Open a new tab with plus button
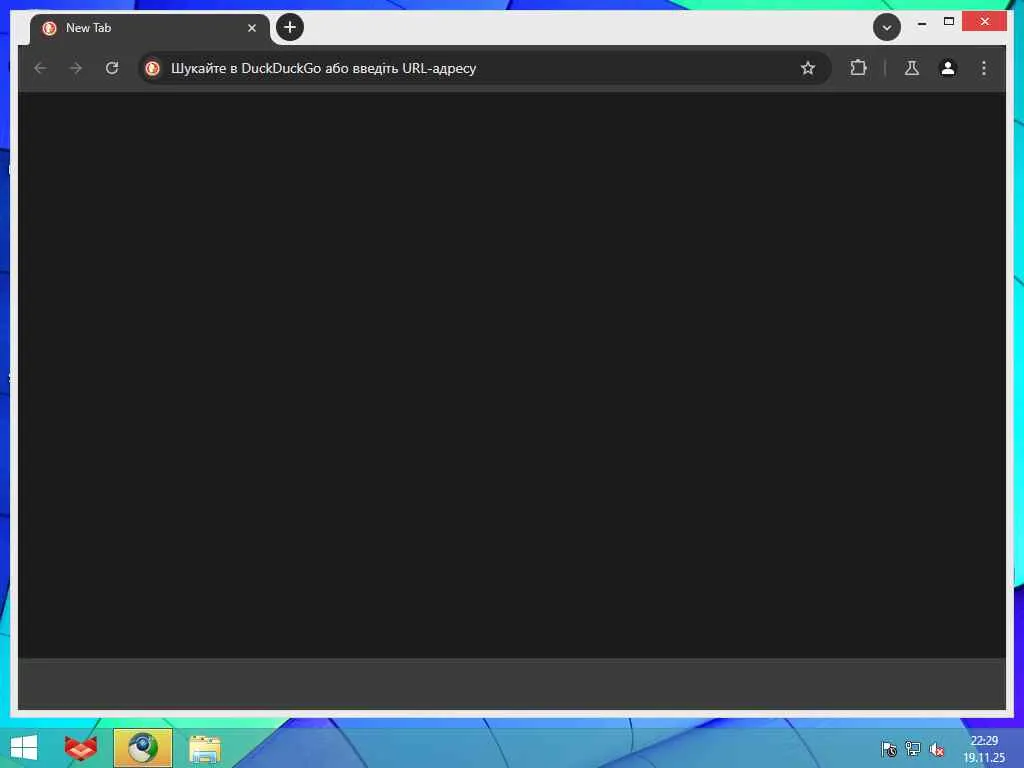This screenshot has width=1024, height=768. [x=290, y=27]
